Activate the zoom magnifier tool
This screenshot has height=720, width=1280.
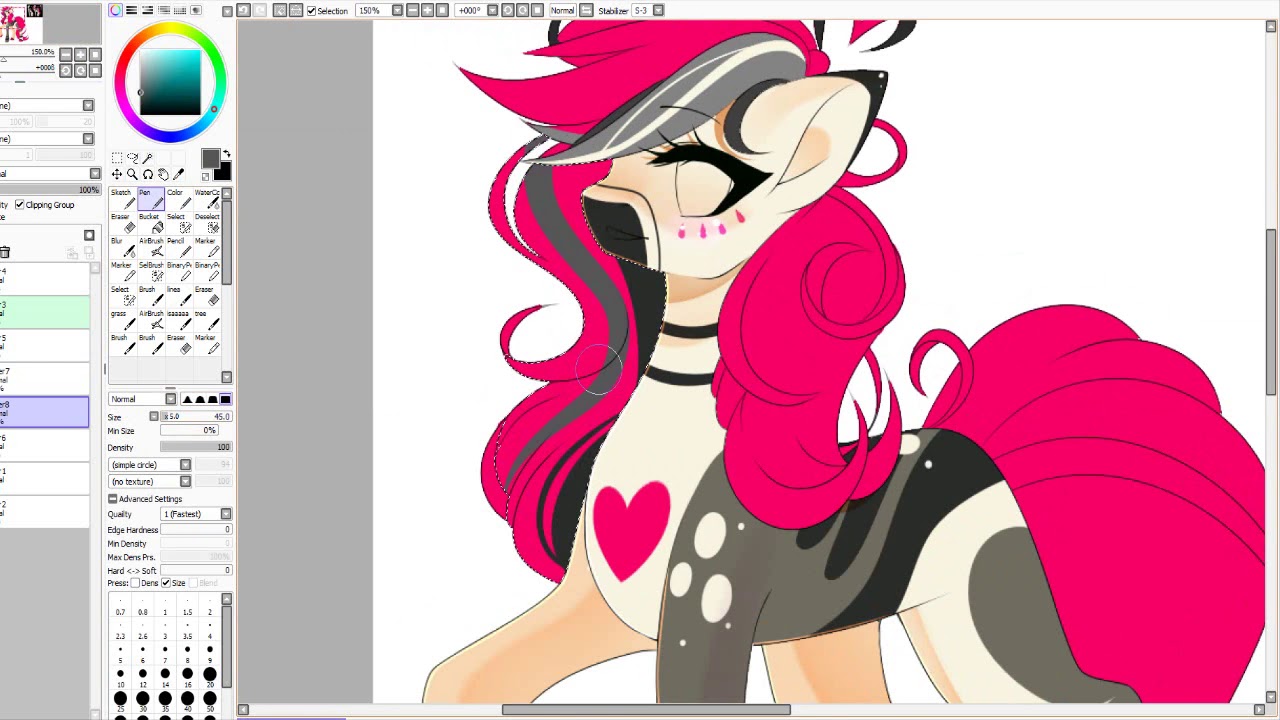[x=132, y=175]
